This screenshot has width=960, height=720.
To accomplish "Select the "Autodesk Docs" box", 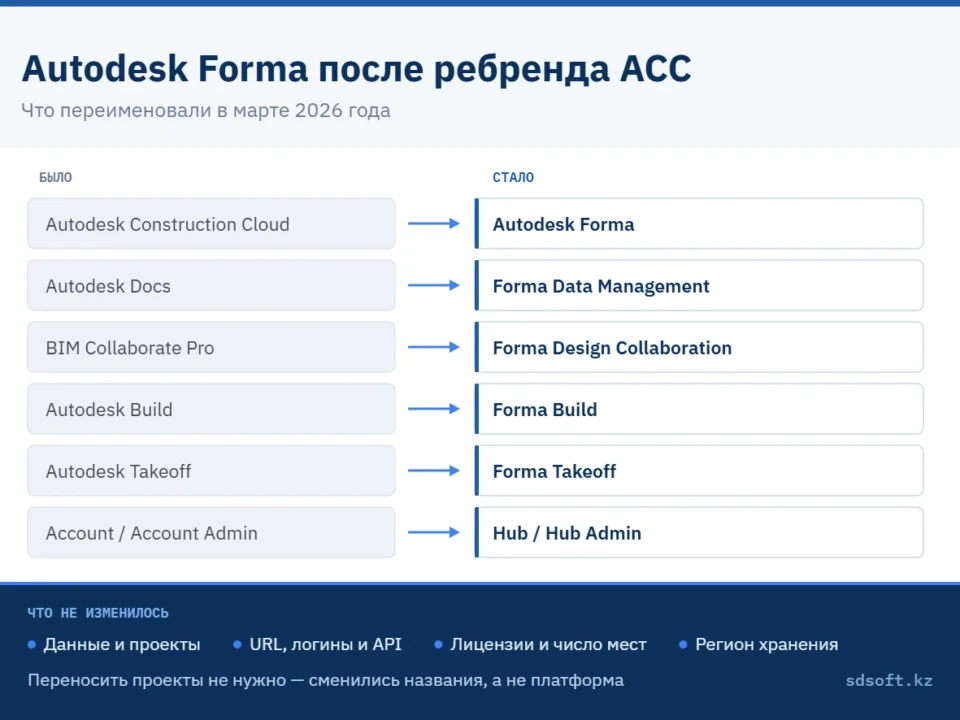I will (x=211, y=285).
